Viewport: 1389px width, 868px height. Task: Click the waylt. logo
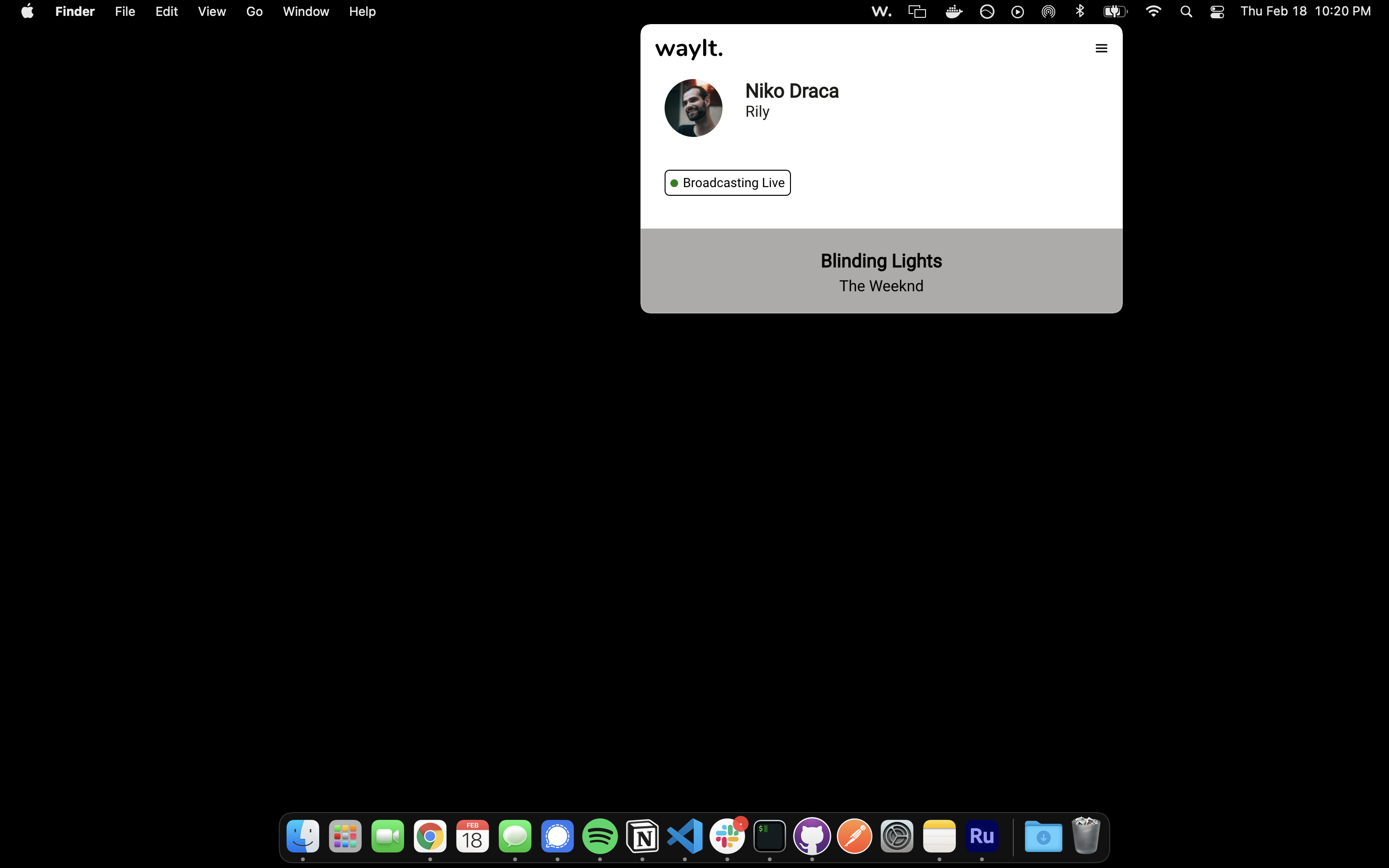(x=689, y=49)
